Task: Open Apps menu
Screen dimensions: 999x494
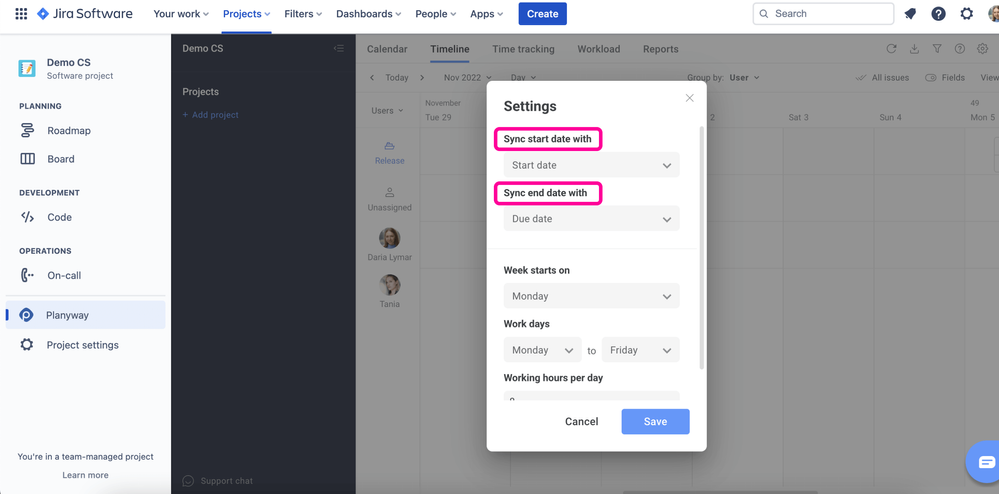Action: point(487,13)
